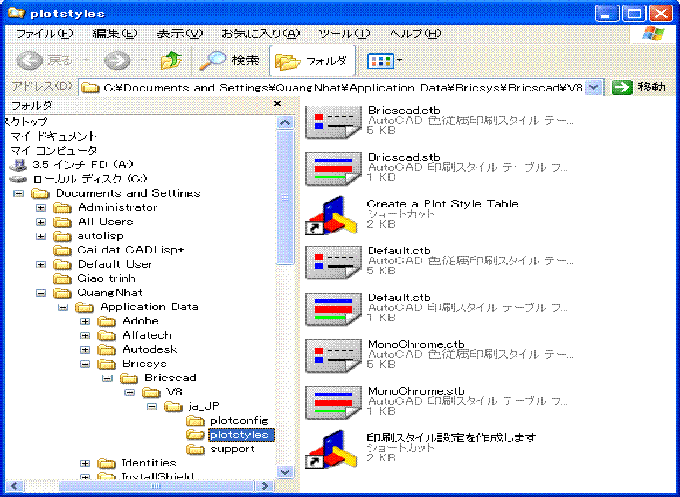Open the お気に入り menu
680x497 pixels.
tap(261, 34)
